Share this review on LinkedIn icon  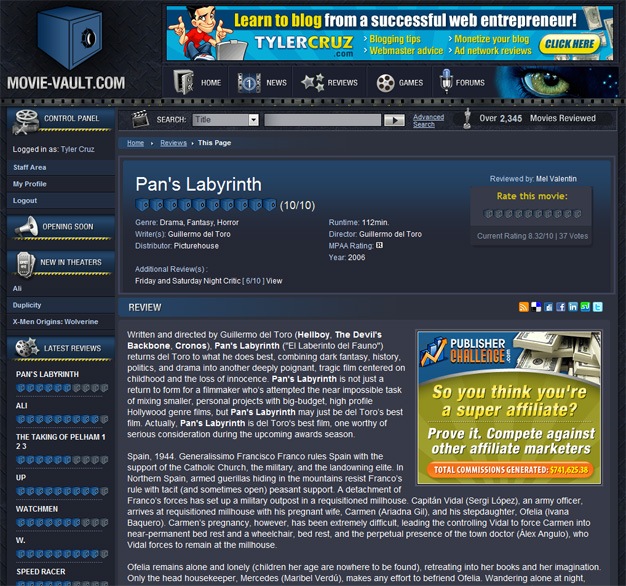(573, 307)
